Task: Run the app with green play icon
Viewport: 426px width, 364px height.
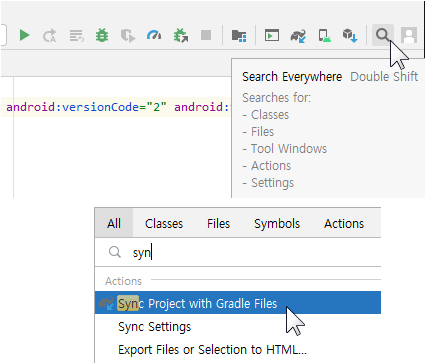Action: (x=24, y=35)
